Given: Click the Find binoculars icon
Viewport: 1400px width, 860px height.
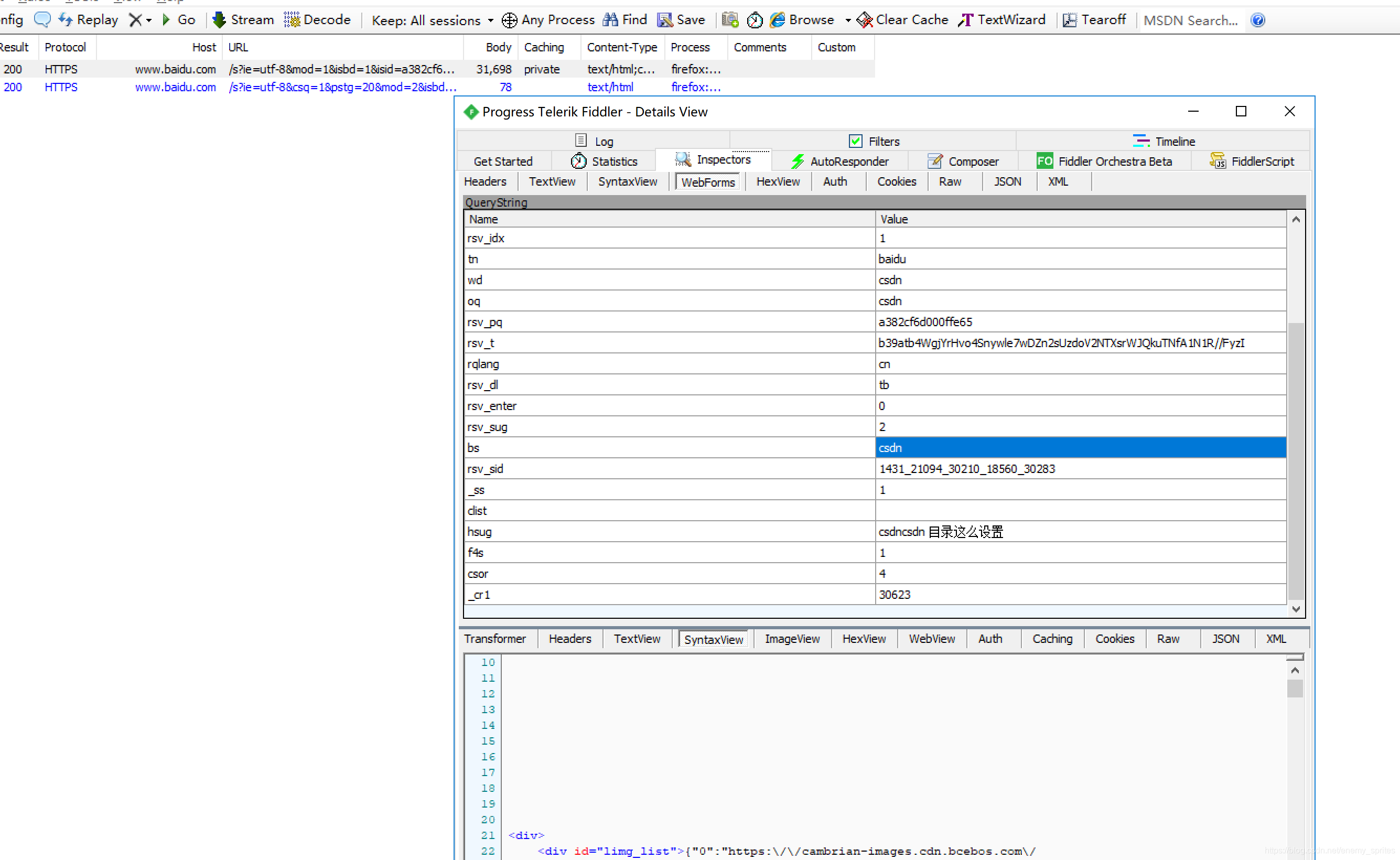Looking at the screenshot, I should click(x=610, y=20).
